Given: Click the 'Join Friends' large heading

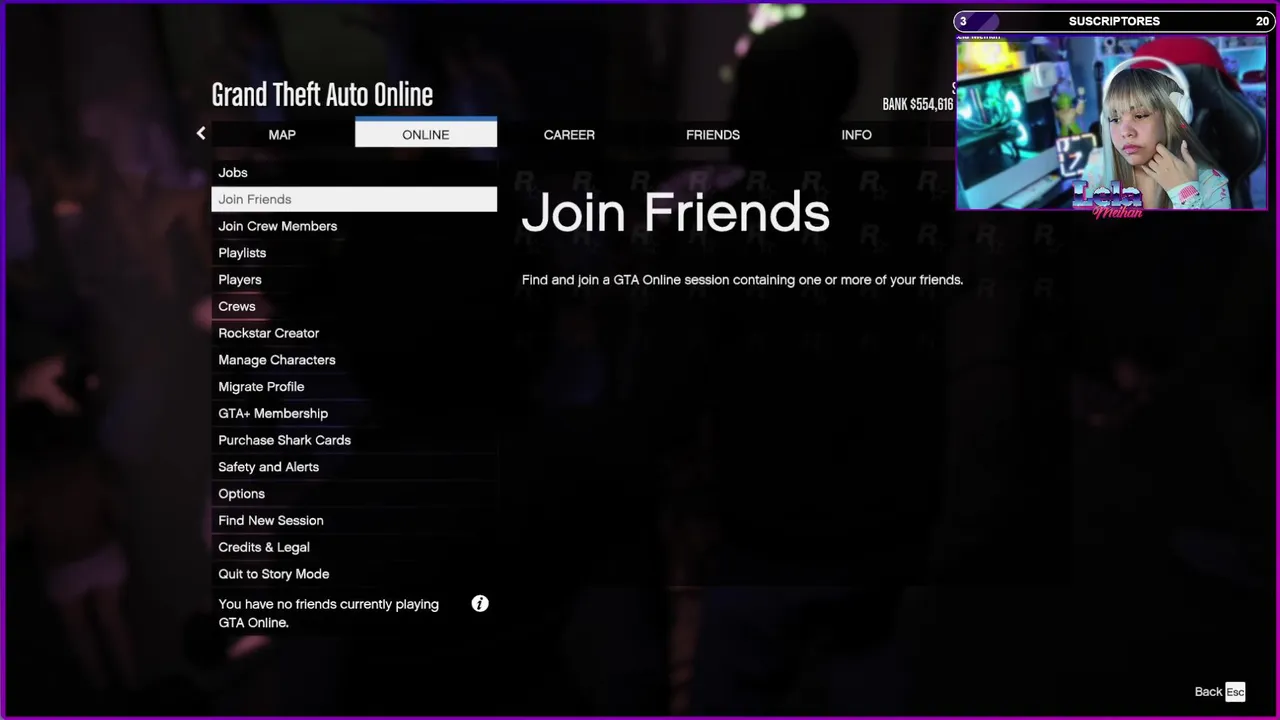Looking at the screenshot, I should click(676, 213).
